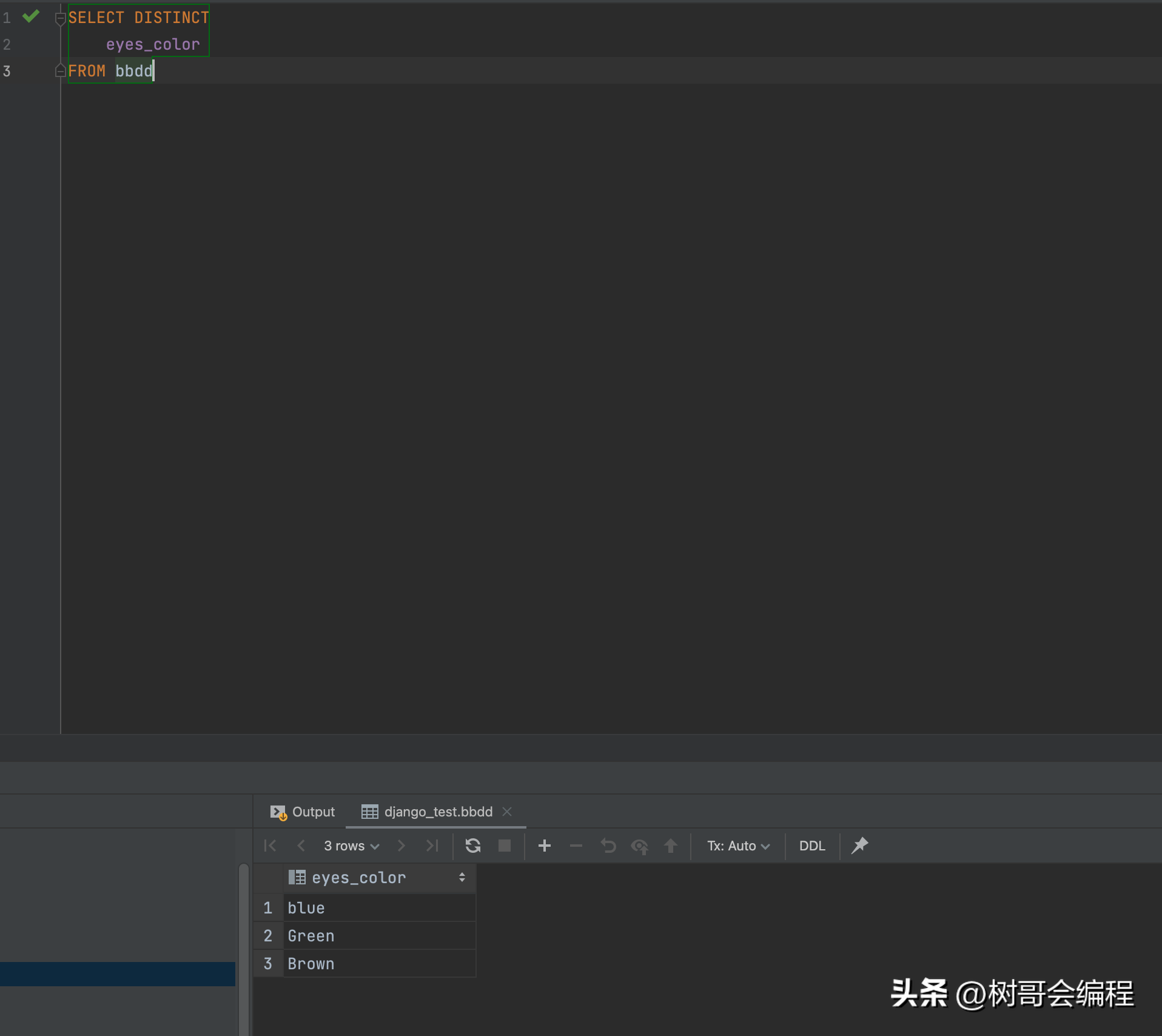Go to next page of results

click(x=401, y=846)
